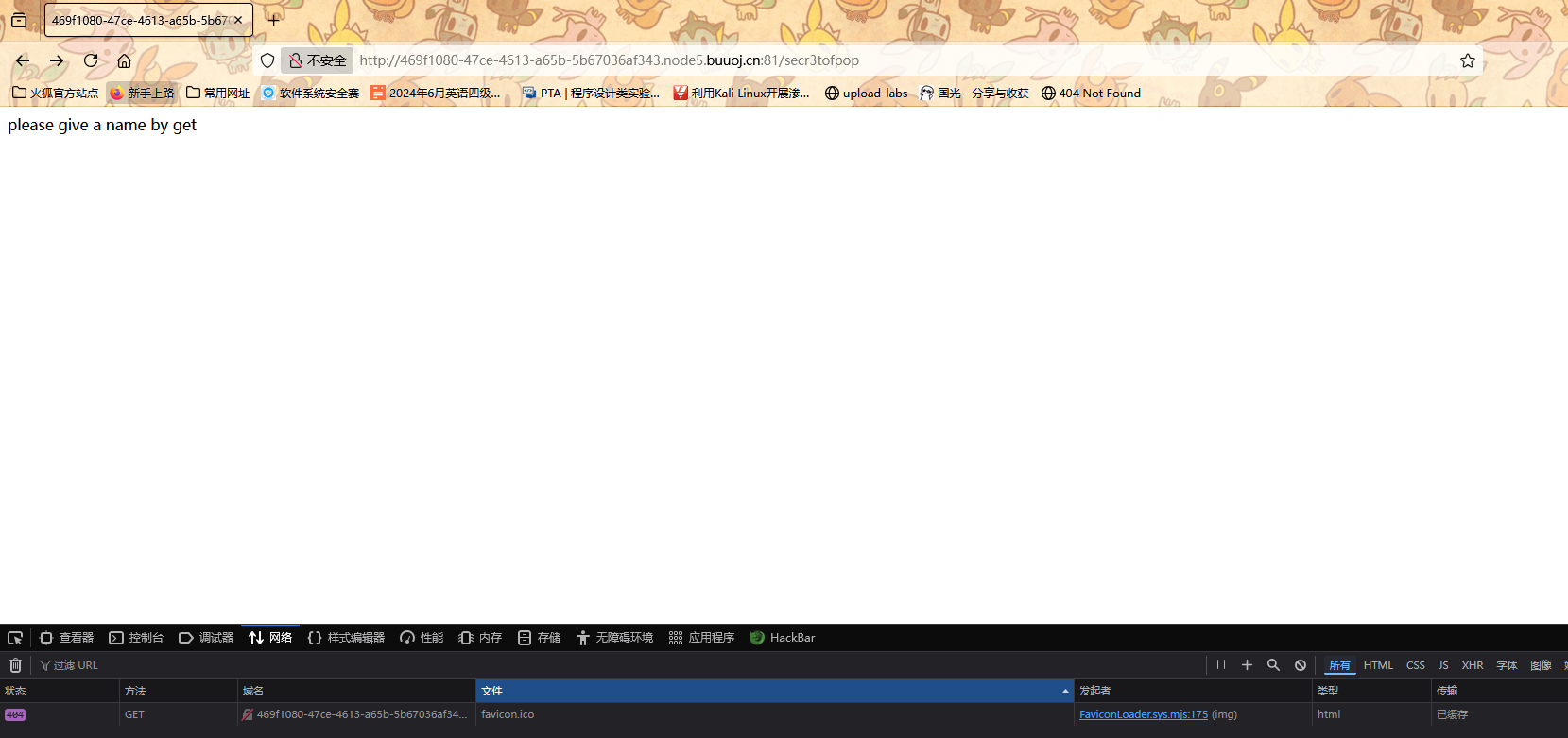The width and height of the screenshot is (1568, 738).
Task: Open a new browser tab with the plus button
Action: [x=273, y=20]
